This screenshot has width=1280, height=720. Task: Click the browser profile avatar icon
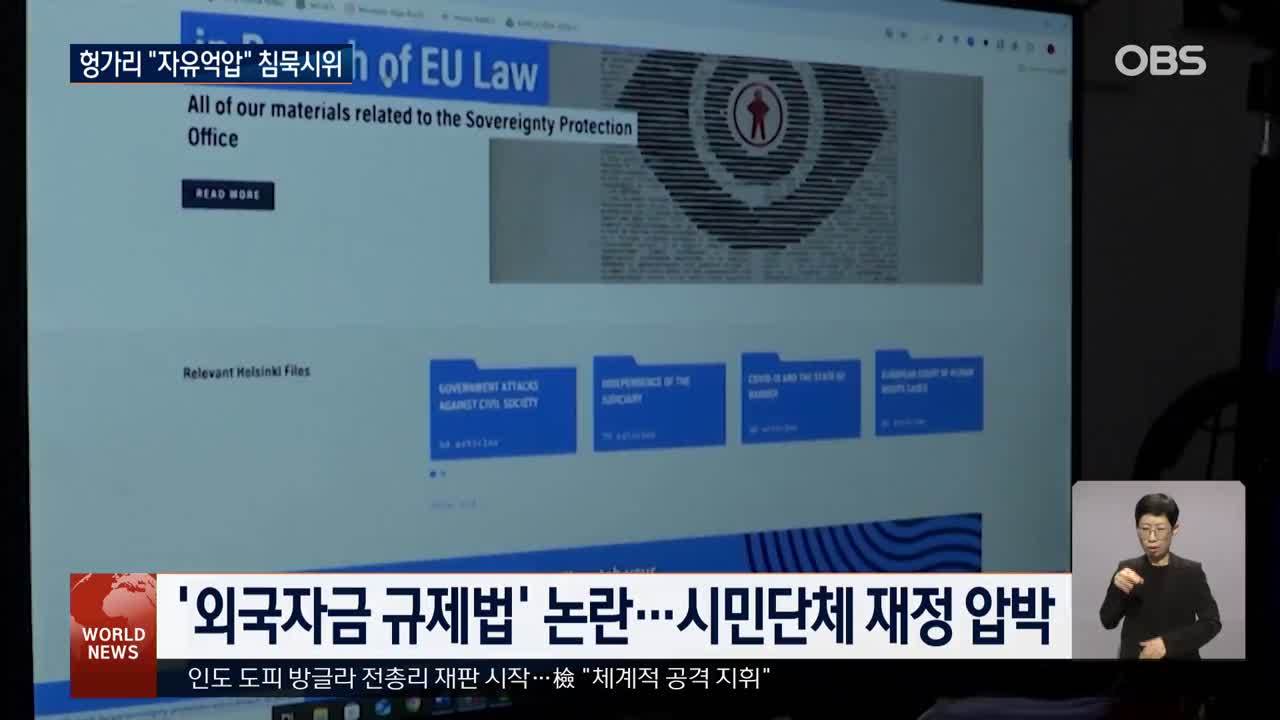click(1050, 47)
